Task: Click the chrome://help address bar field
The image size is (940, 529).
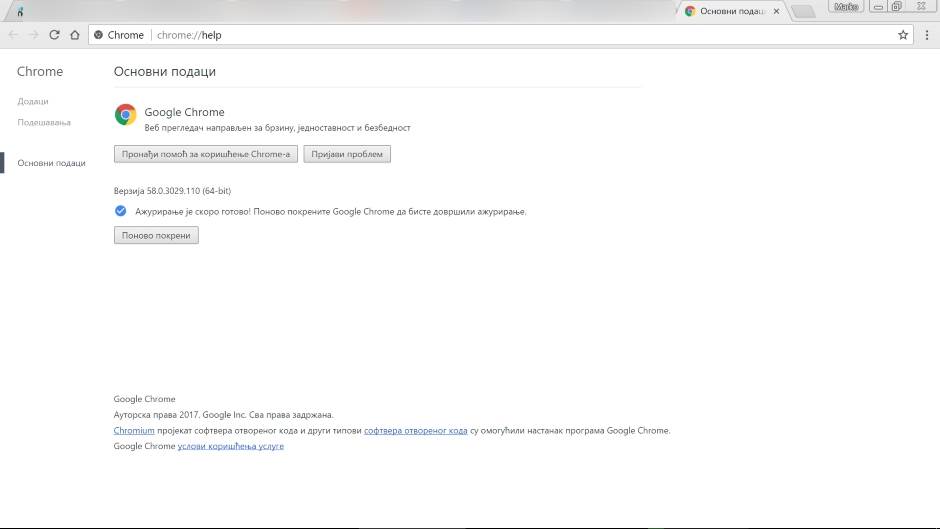Action: click(500, 35)
